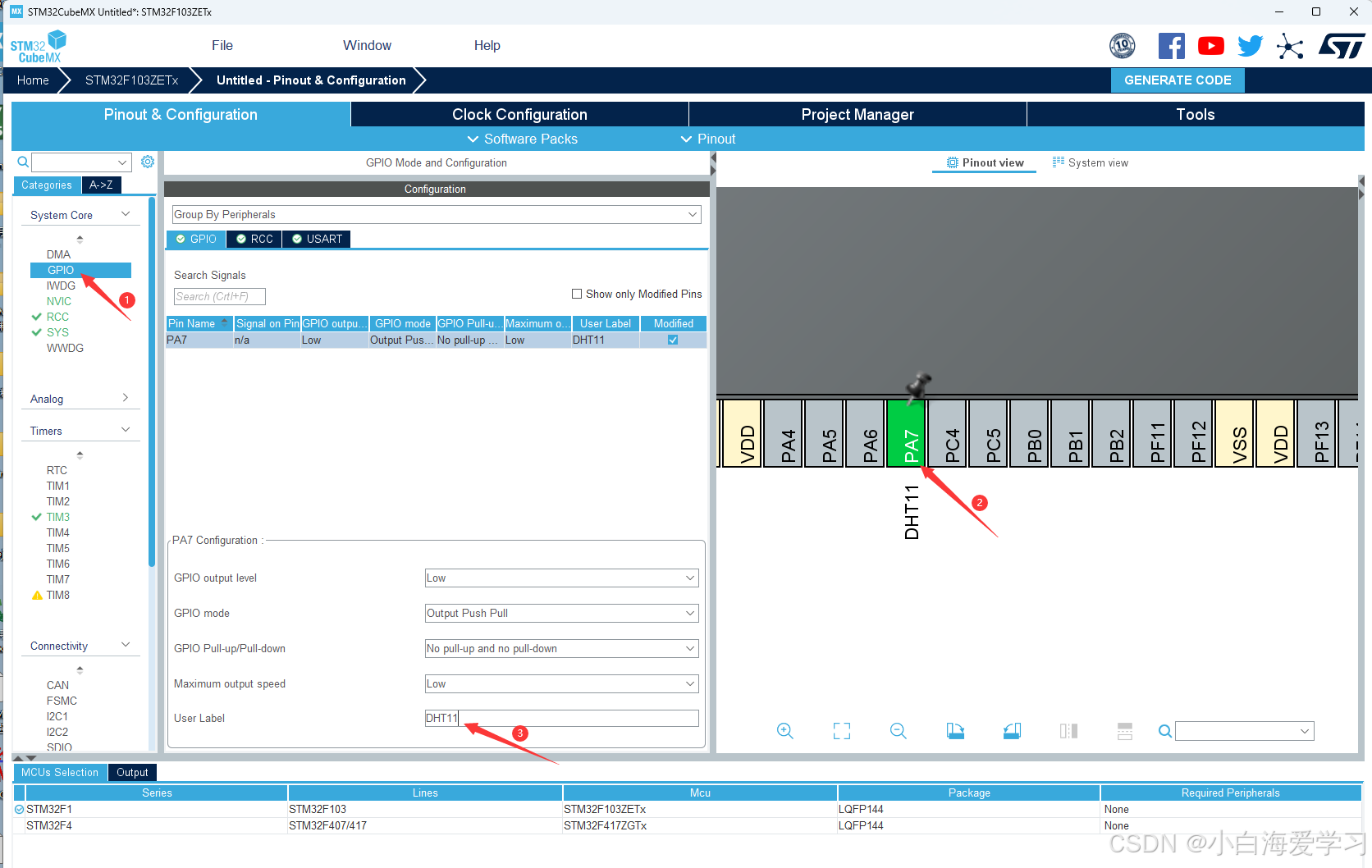Click the 10-year anniversary badge icon
1372x868 pixels.
pos(1123,46)
